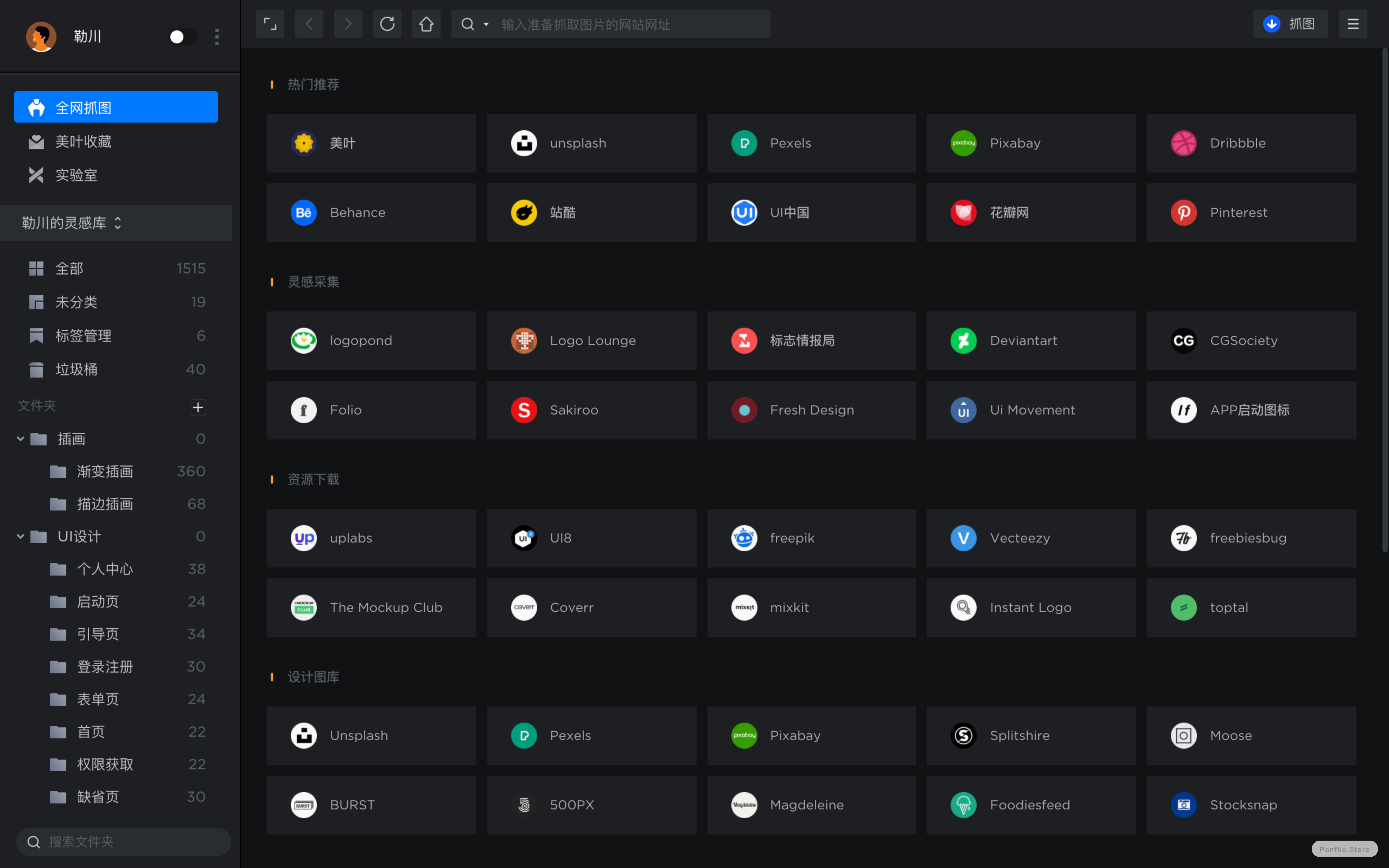Go forward with the right arrow button
Screen dimensions: 1389x868
point(348,24)
